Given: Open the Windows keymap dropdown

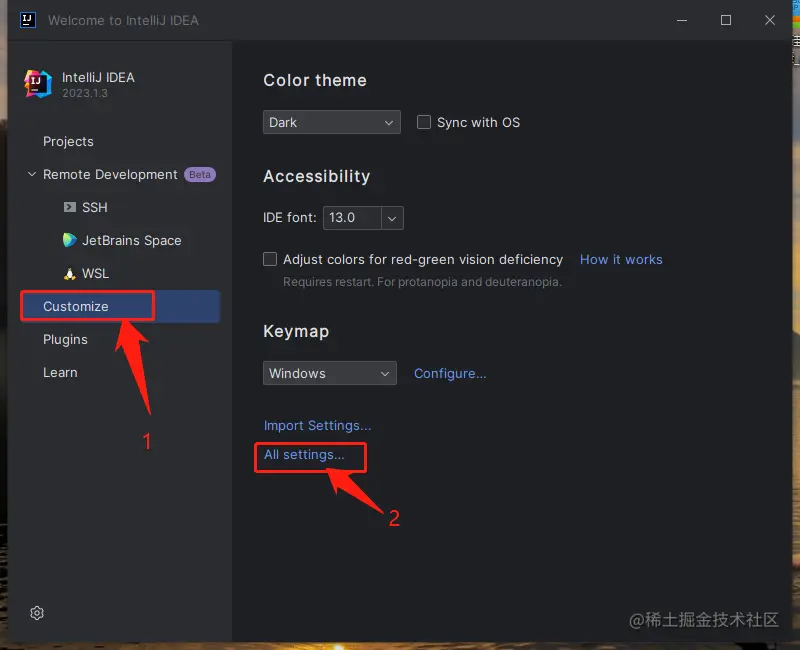Looking at the screenshot, I should 330,373.
